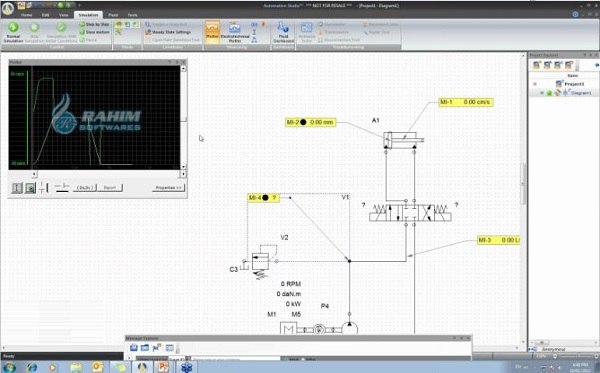This screenshot has height=373, width=600.
Task: Select relief valve V2 symbol
Action: pos(260,262)
